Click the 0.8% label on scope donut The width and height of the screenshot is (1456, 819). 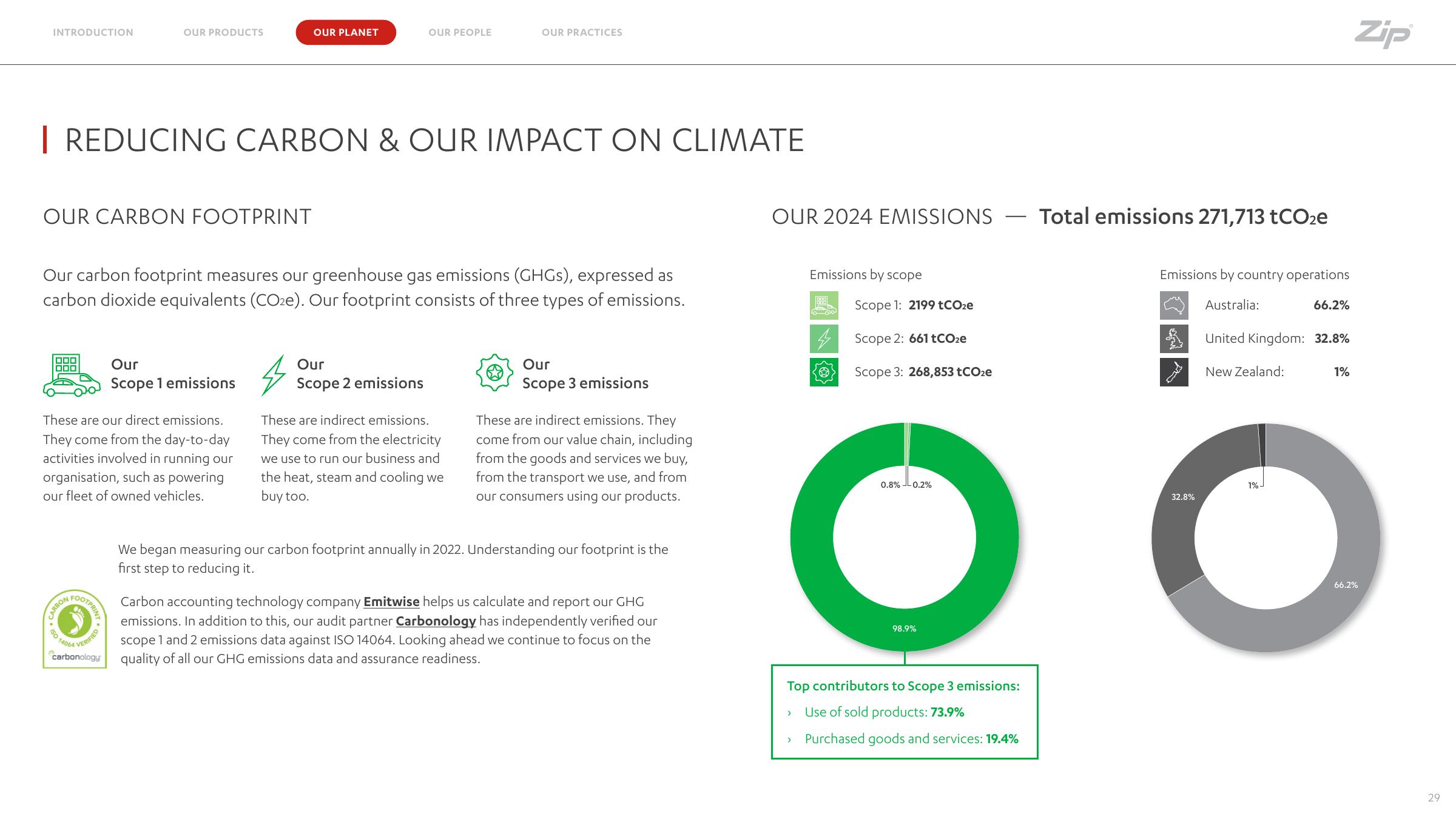[890, 485]
